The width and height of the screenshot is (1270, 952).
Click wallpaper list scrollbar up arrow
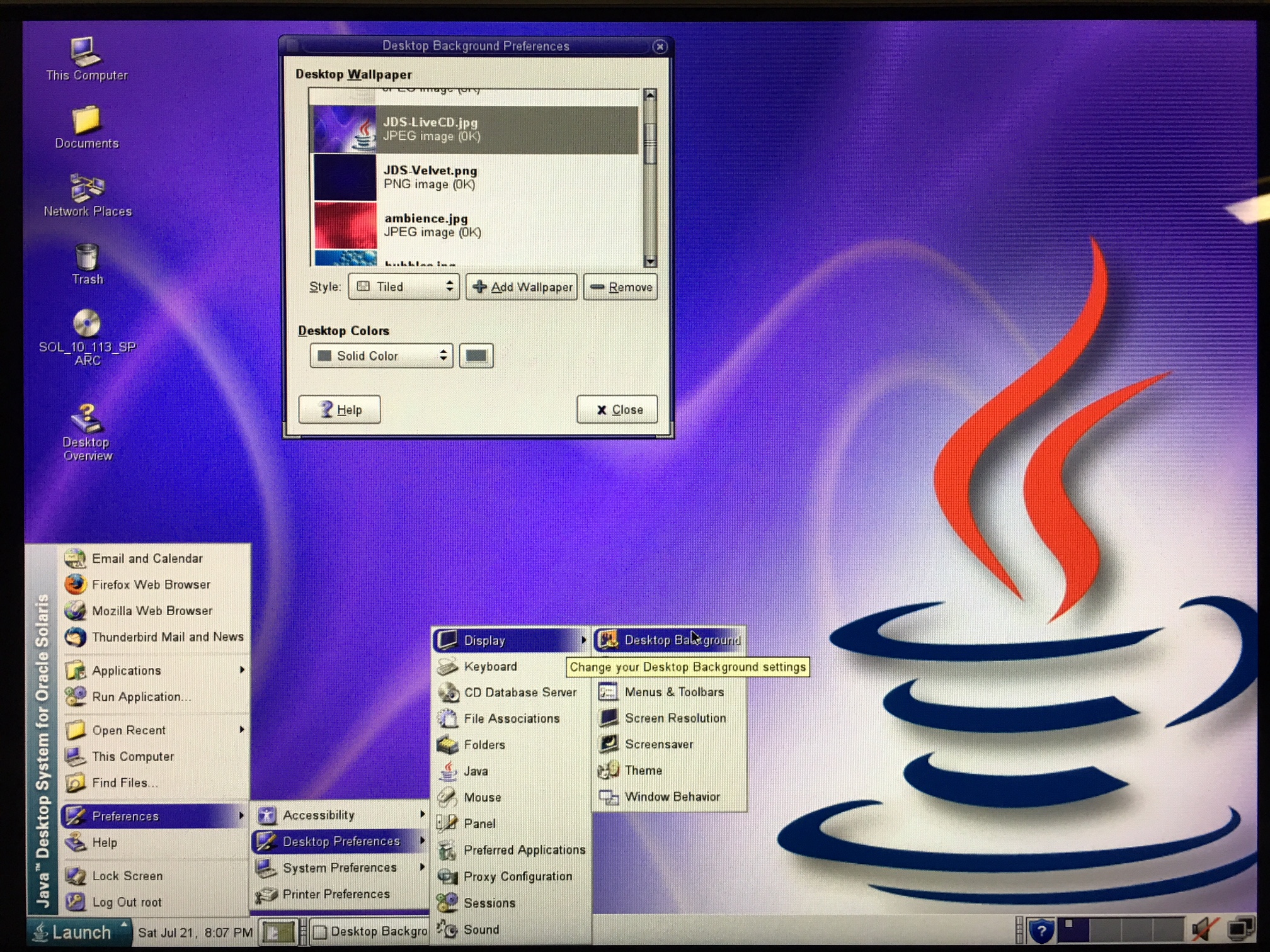click(650, 95)
